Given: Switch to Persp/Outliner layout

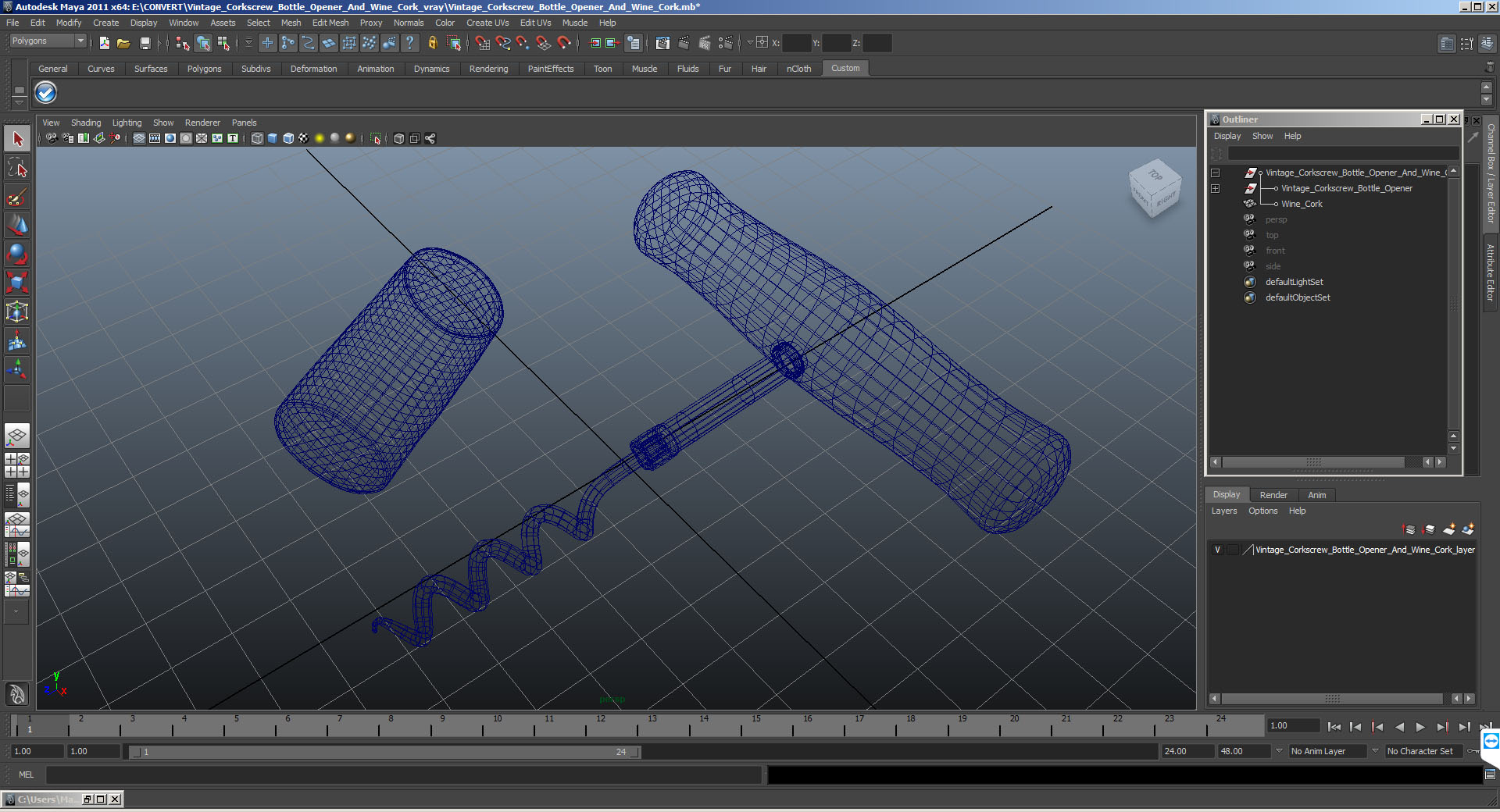Looking at the screenshot, I should 17,495.
